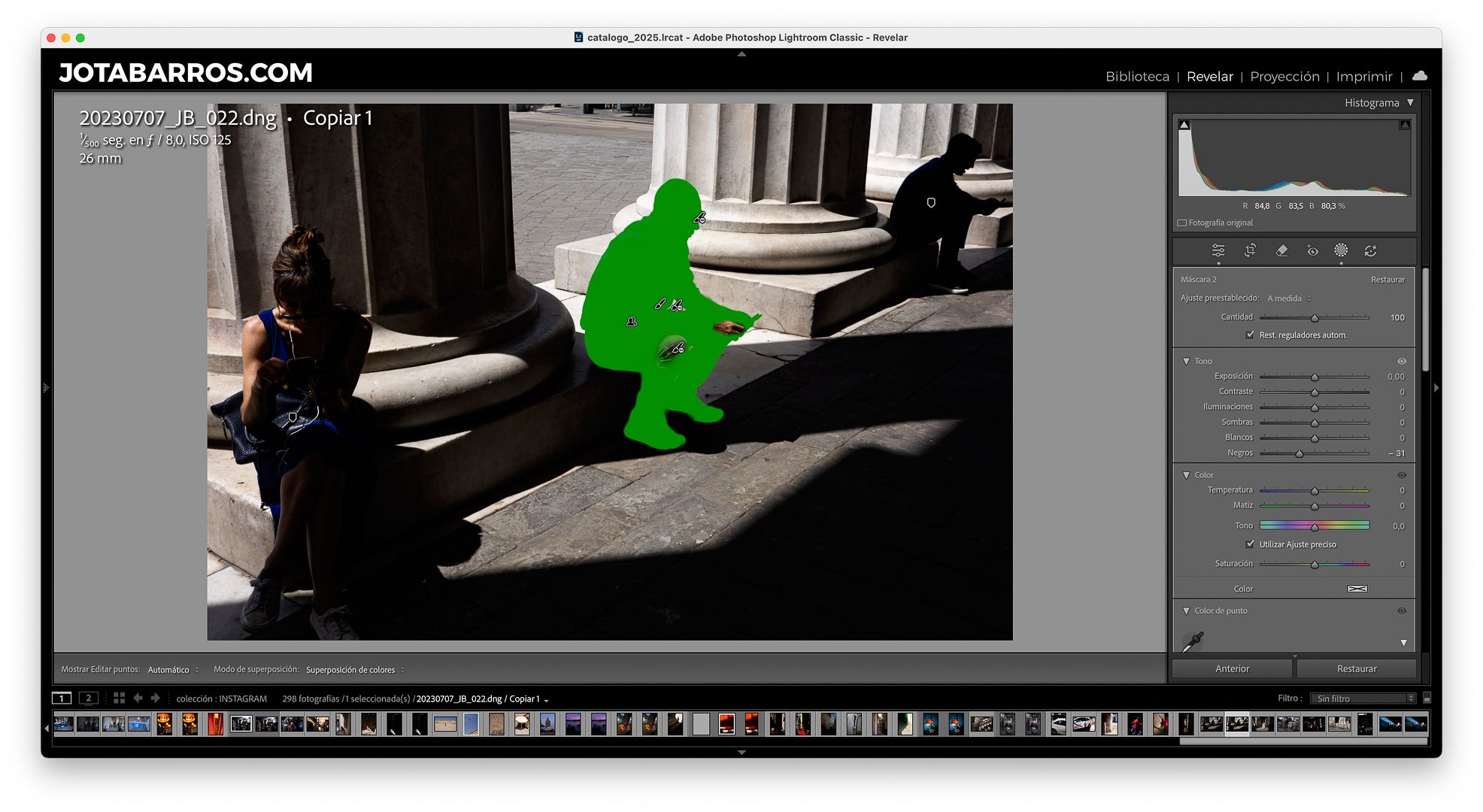Uncheck Rest. reguladores autom. checkbox
The image size is (1483, 812).
pos(1250,335)
